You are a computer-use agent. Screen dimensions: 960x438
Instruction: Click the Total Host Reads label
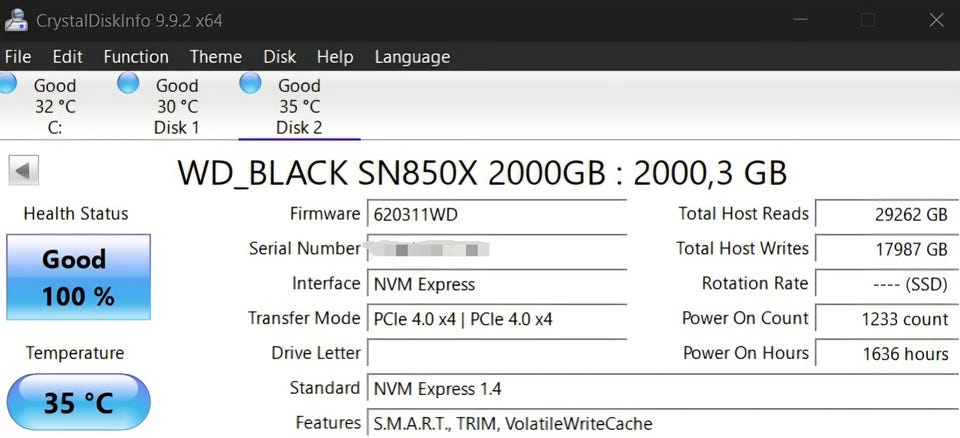coord(743,214)
